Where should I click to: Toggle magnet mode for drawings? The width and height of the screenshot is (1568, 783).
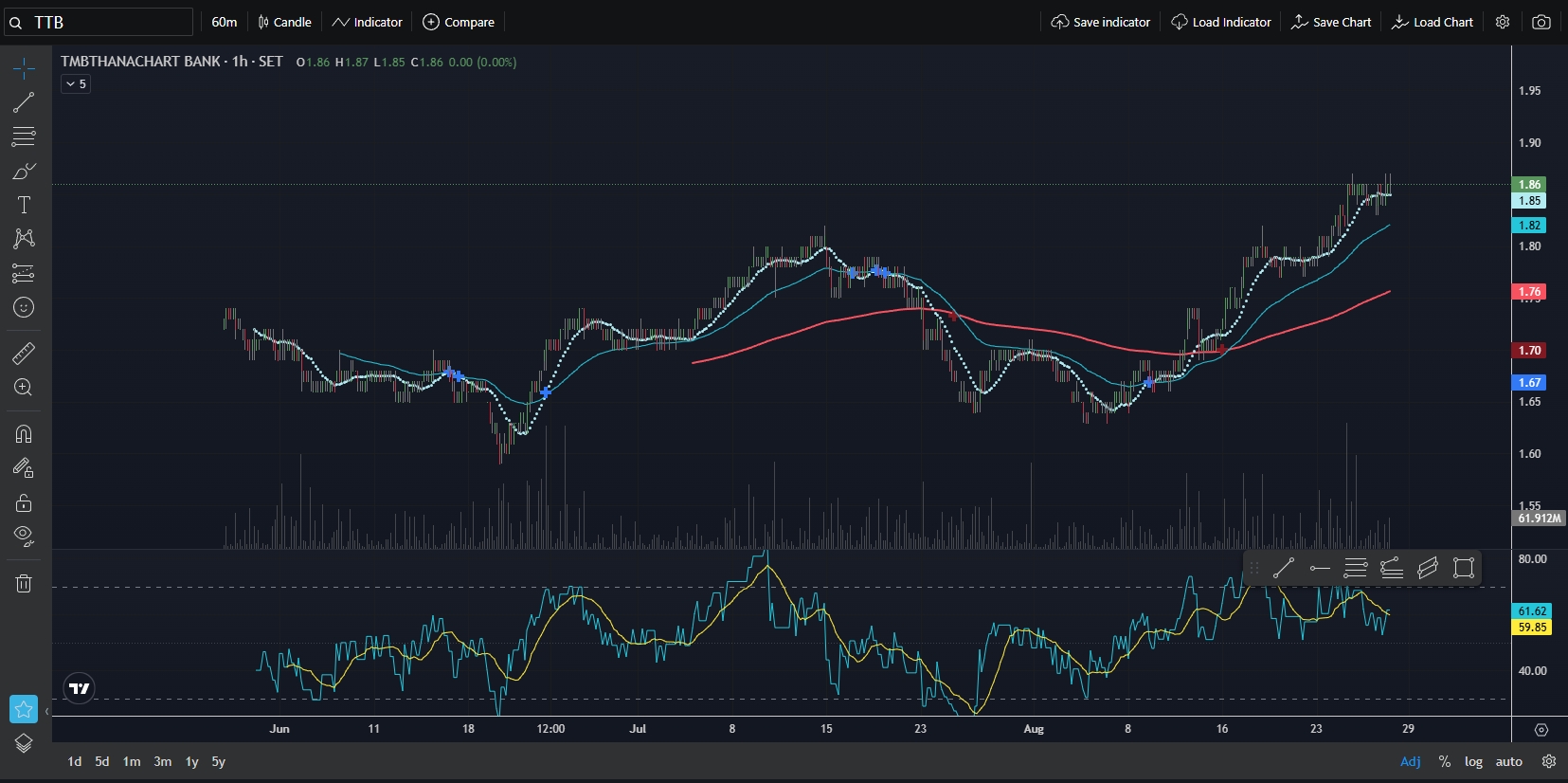[x=24, y=434]
